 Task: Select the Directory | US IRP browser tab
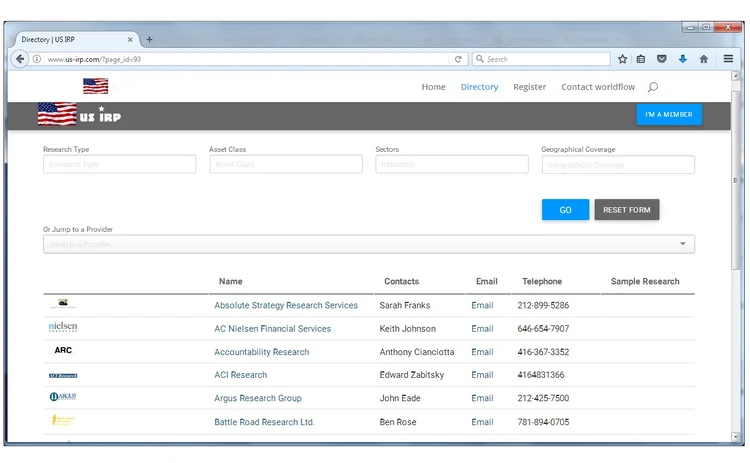(x=74, y=40)
